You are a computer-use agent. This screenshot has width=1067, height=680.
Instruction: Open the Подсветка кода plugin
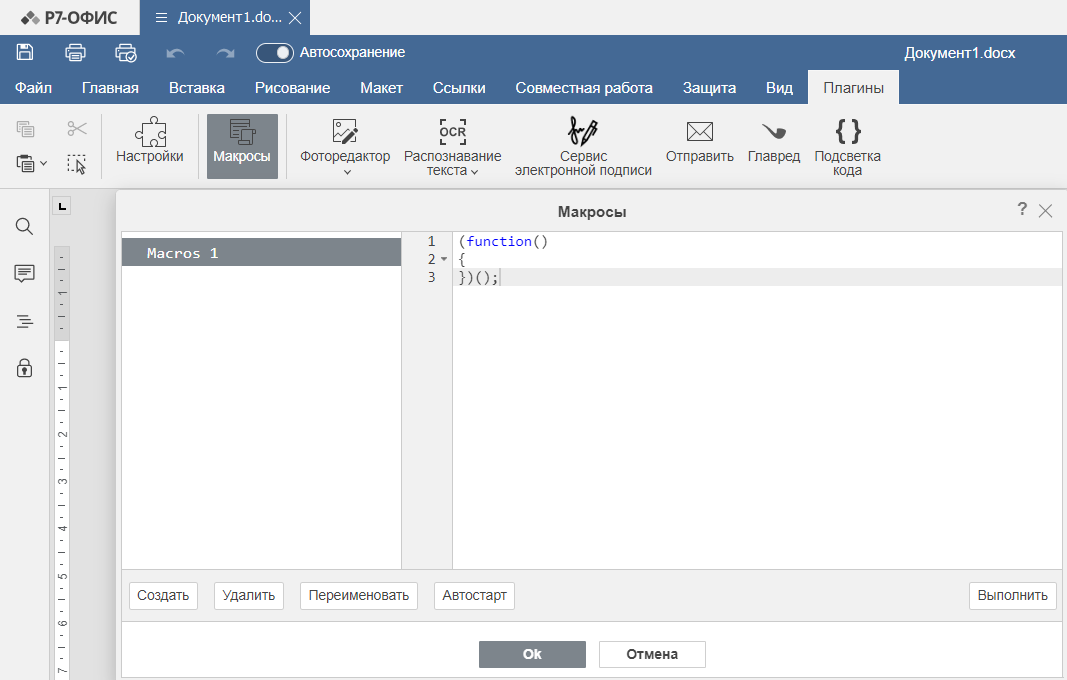[847, 132]
